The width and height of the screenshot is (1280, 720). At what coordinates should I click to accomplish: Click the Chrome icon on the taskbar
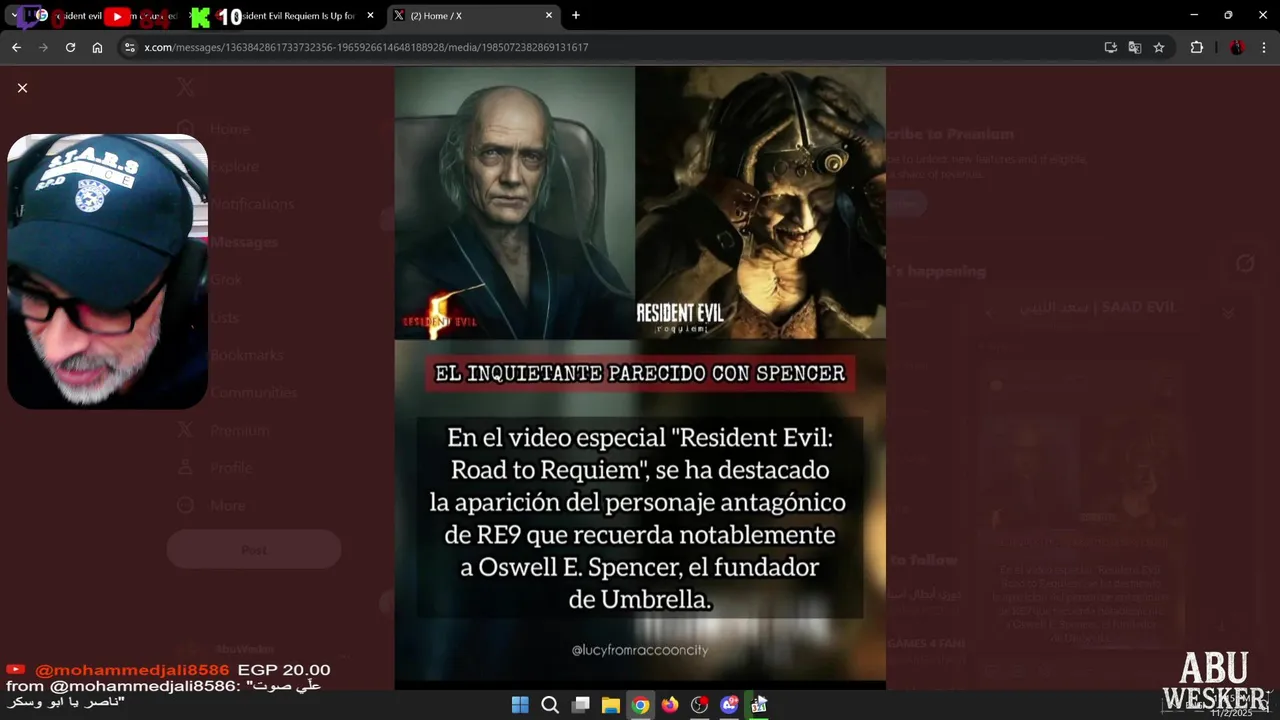tap(640, 705)
